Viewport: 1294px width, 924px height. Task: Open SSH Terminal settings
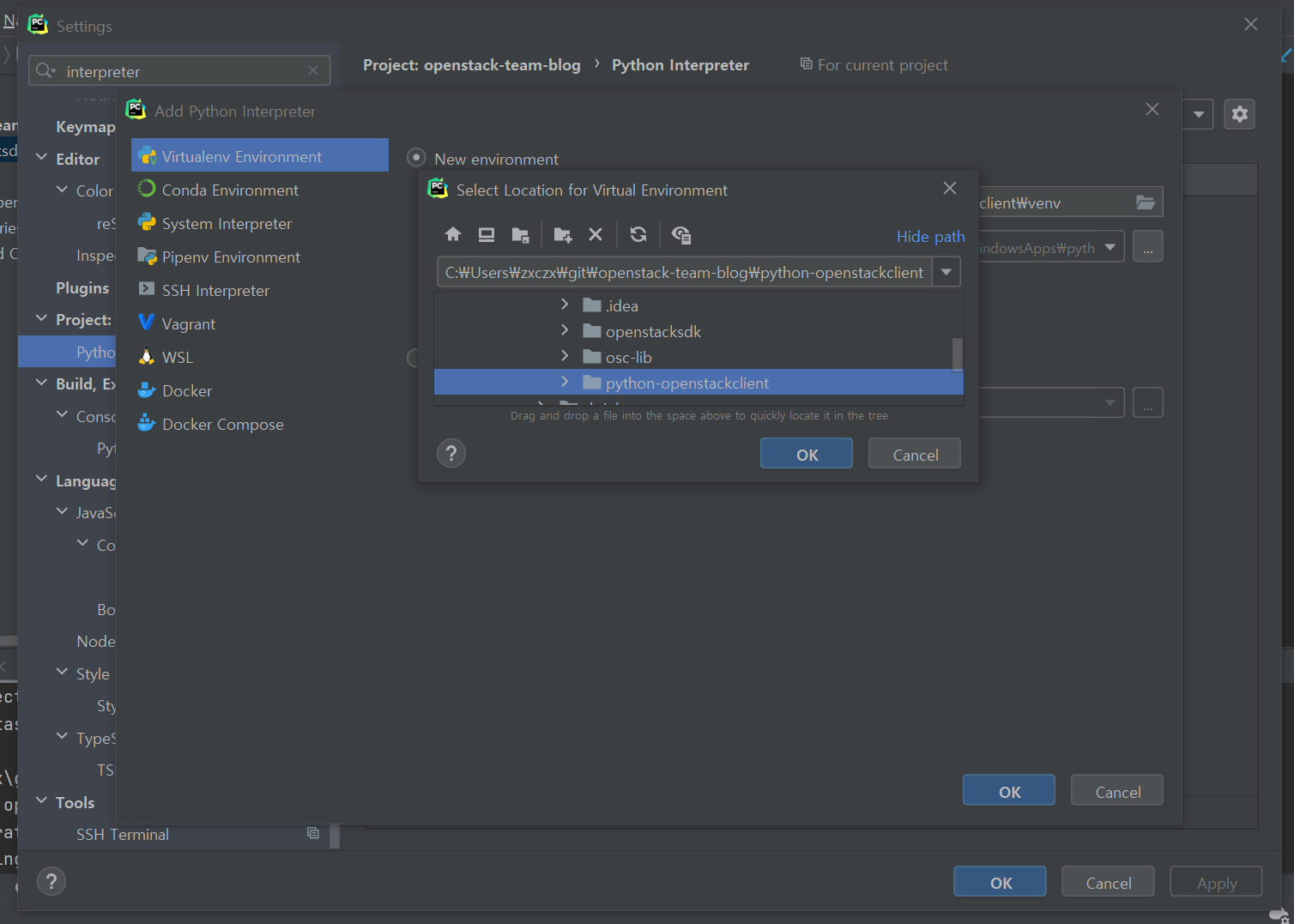tap(122, 833)
